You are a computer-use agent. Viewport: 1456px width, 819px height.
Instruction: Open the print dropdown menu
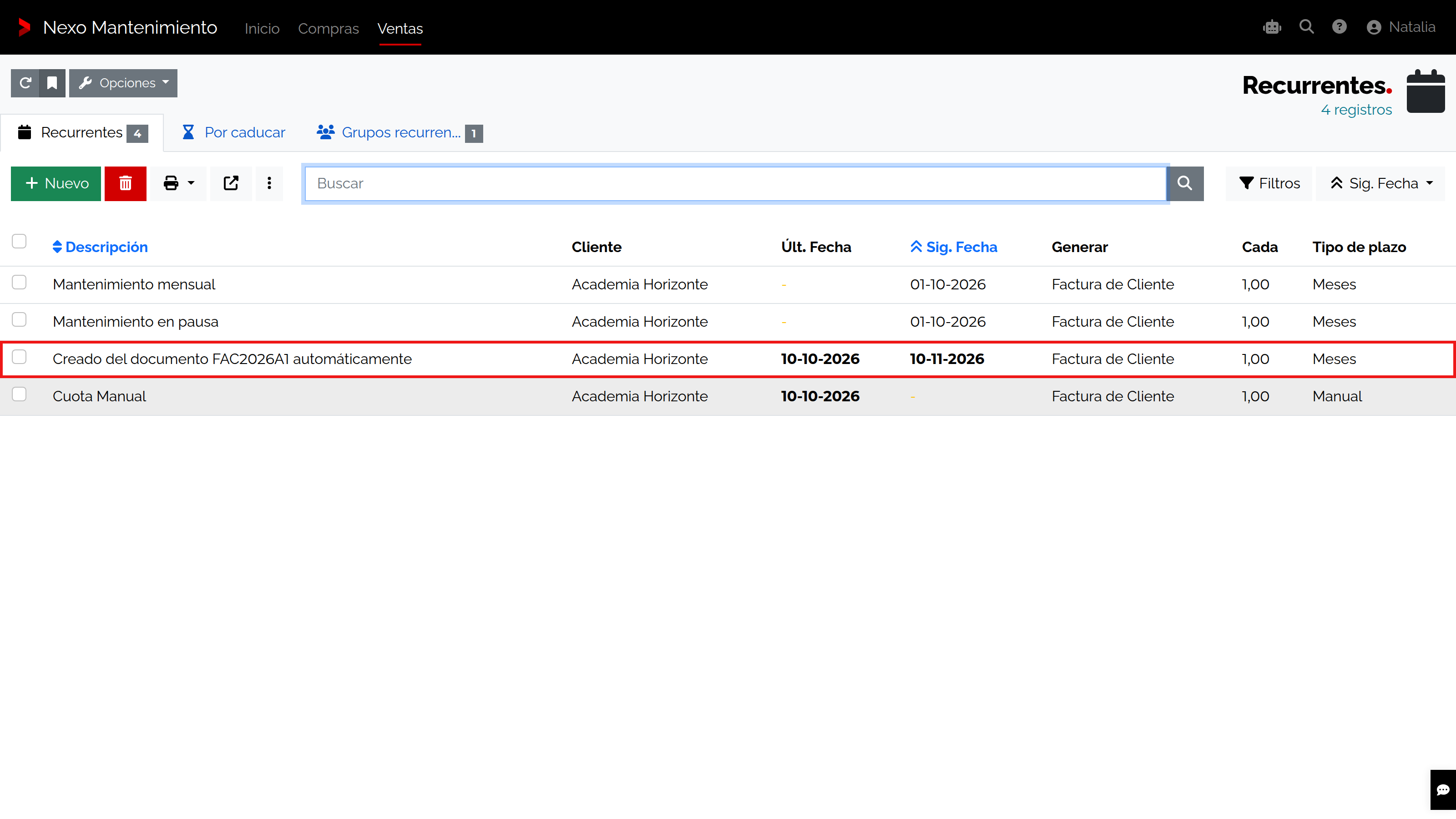178,183
